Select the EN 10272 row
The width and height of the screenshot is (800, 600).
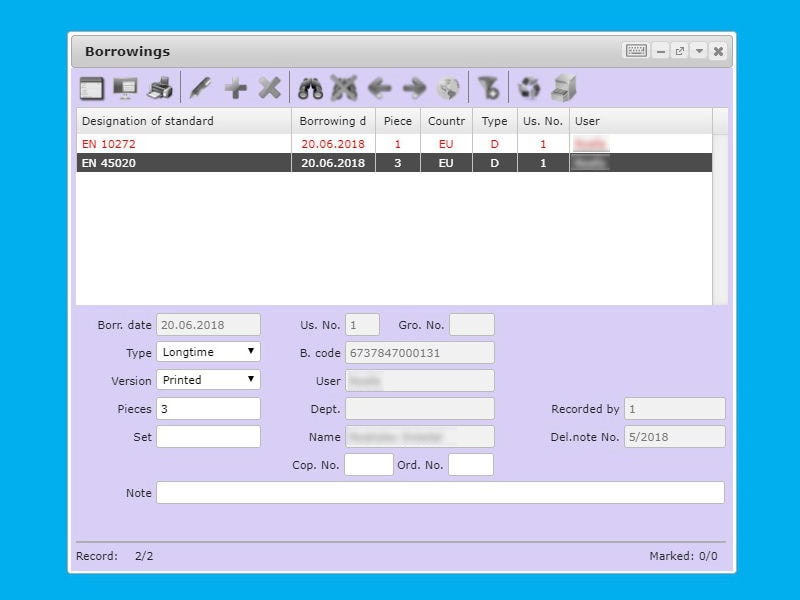click(394, 144)
